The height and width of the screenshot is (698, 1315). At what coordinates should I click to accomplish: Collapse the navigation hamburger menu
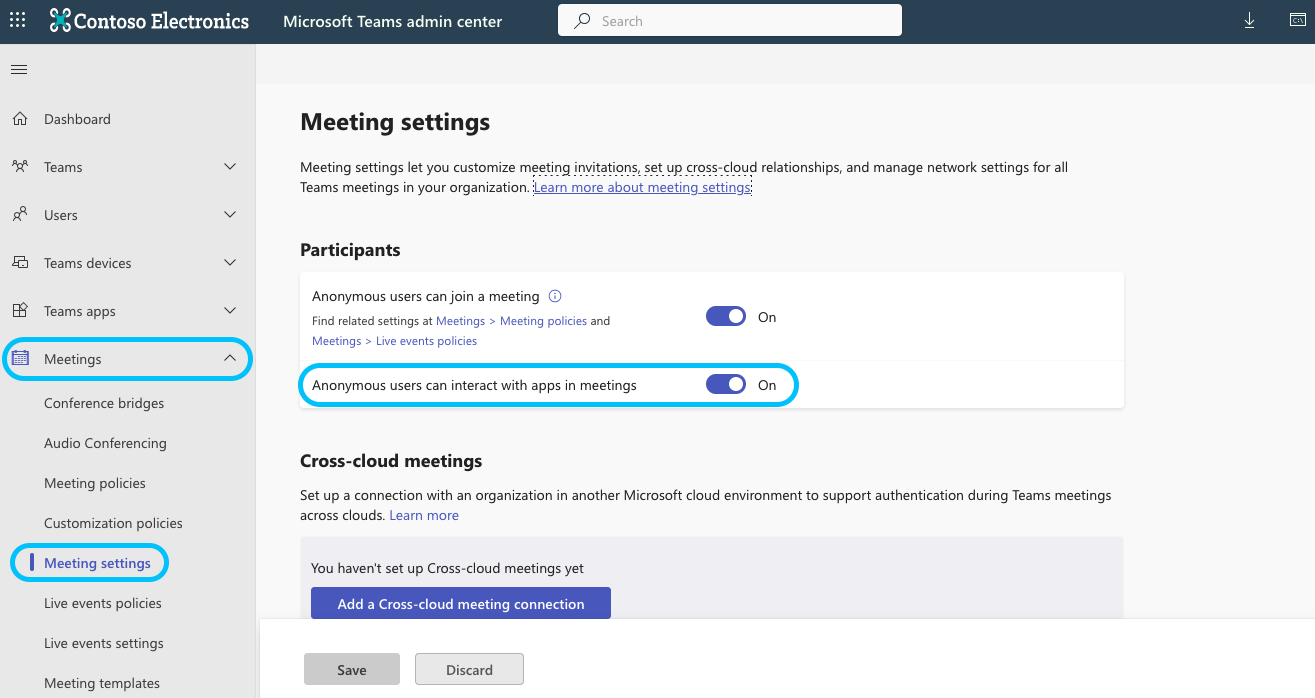pyautogui.click(x=19, y=70)
